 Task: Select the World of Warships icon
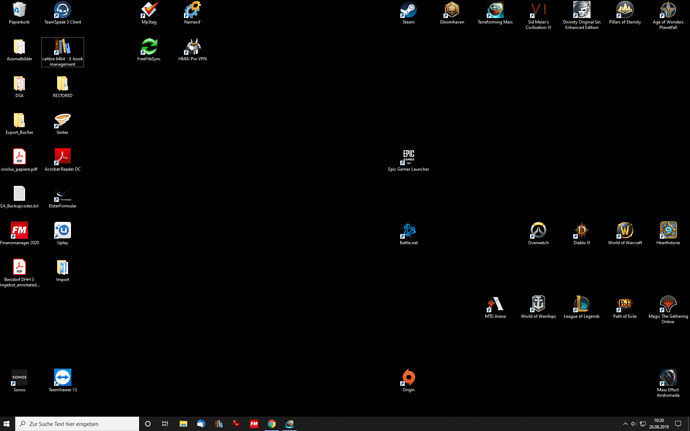[x=538, y=307]
